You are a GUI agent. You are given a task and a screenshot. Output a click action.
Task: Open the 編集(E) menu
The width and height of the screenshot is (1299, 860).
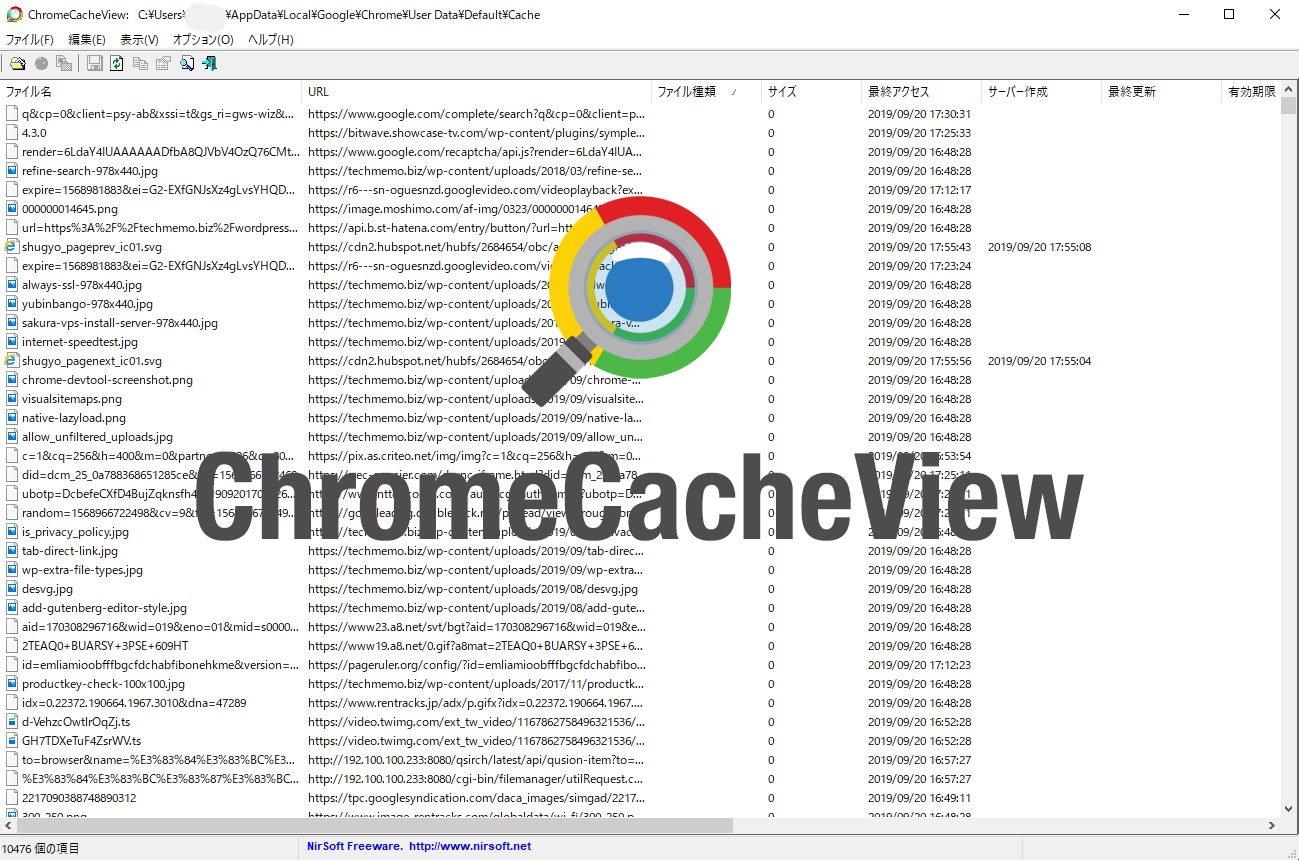[x=87, y=40]
